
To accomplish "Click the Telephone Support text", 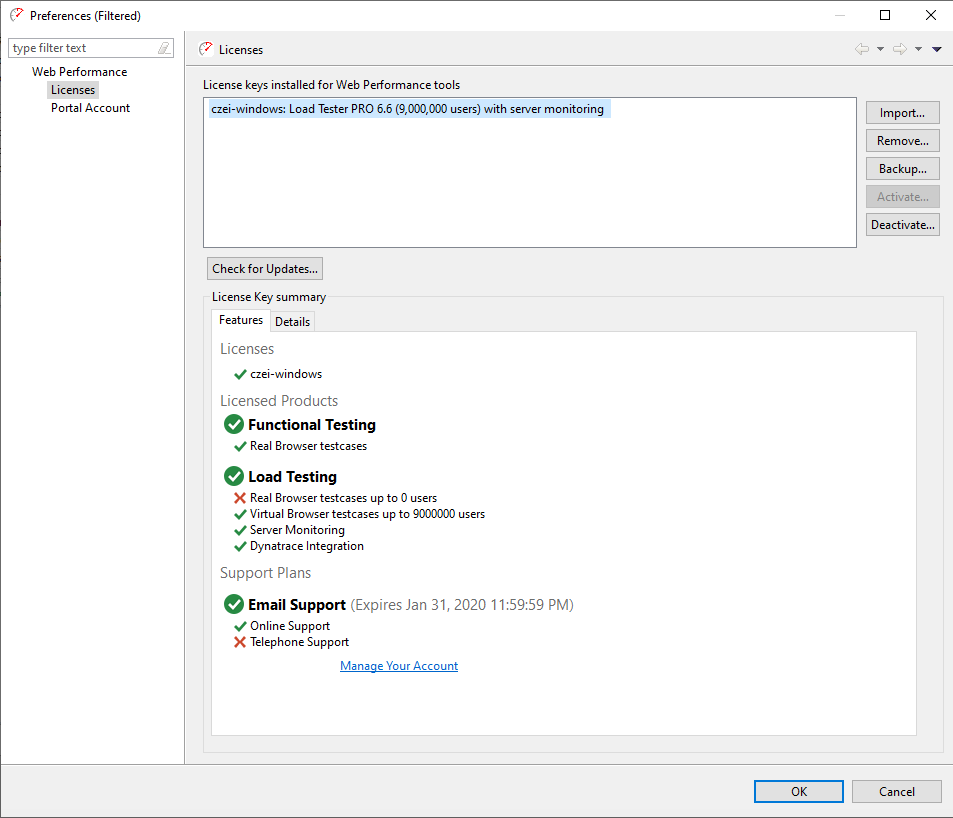I will pyautogui.click(x=300, y=642).
